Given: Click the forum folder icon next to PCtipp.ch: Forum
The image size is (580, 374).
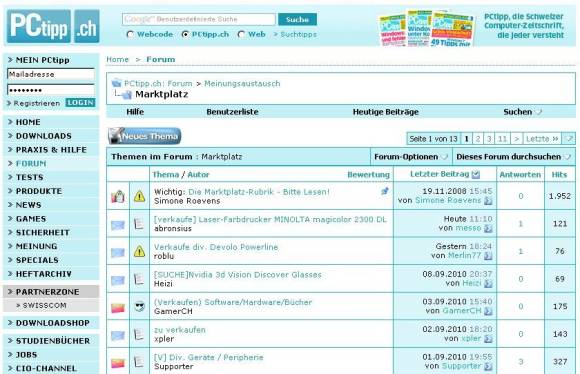Looking at the screenshot, I should 117,83.
